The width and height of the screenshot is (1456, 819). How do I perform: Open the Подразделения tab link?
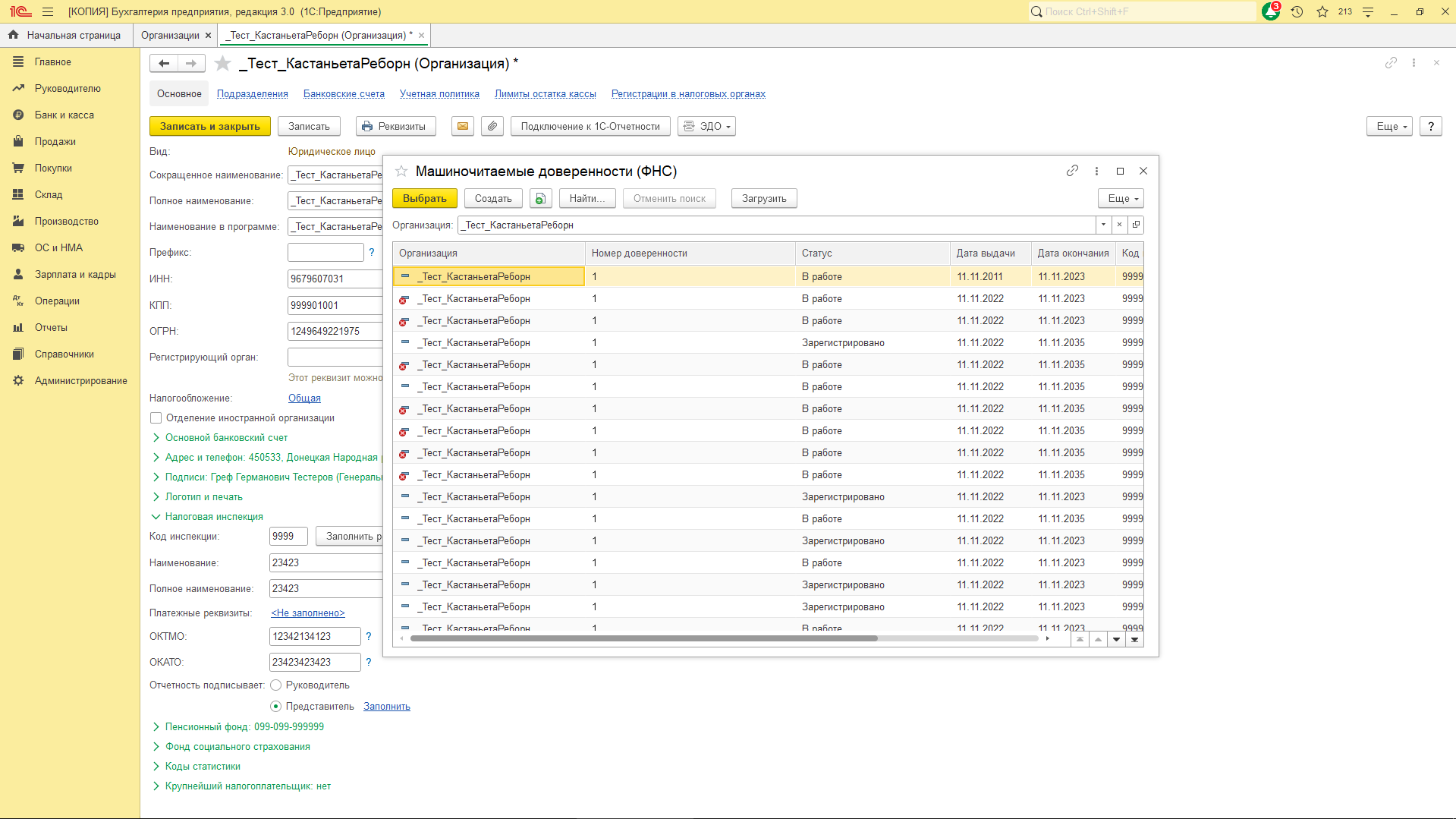pos(253,94)
